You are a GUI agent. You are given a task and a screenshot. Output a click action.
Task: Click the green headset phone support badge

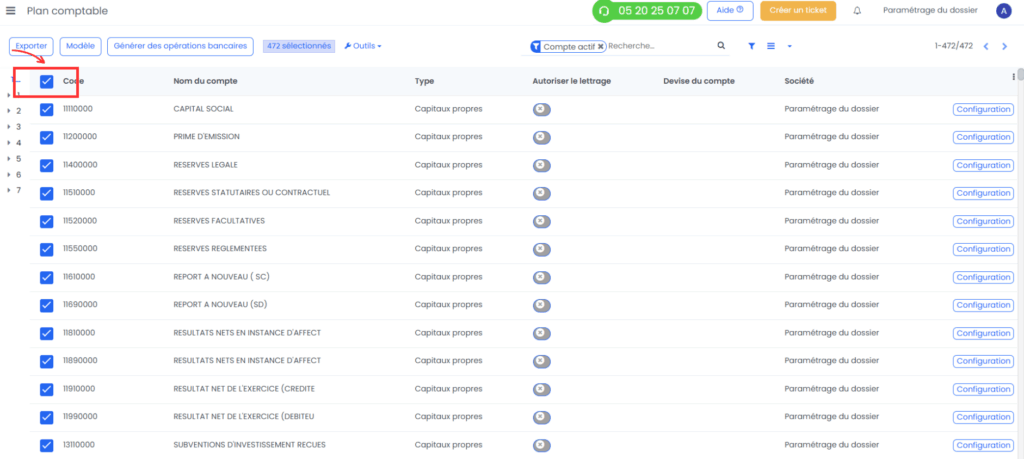(x=647, y=11)
